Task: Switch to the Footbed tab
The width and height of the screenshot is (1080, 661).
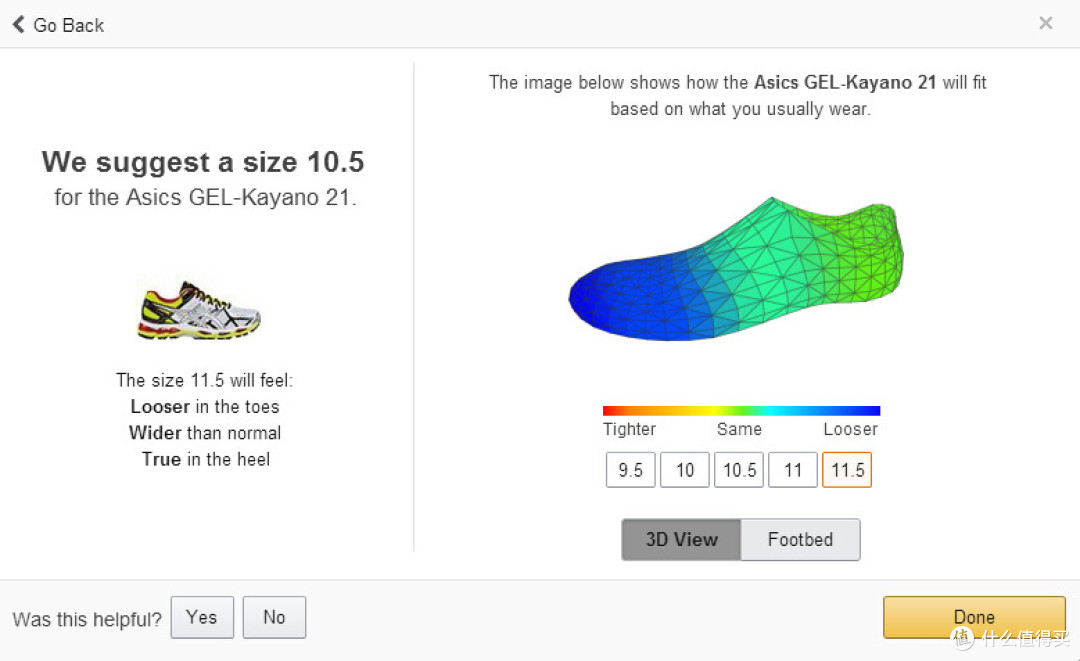Action: pos(800,540)
